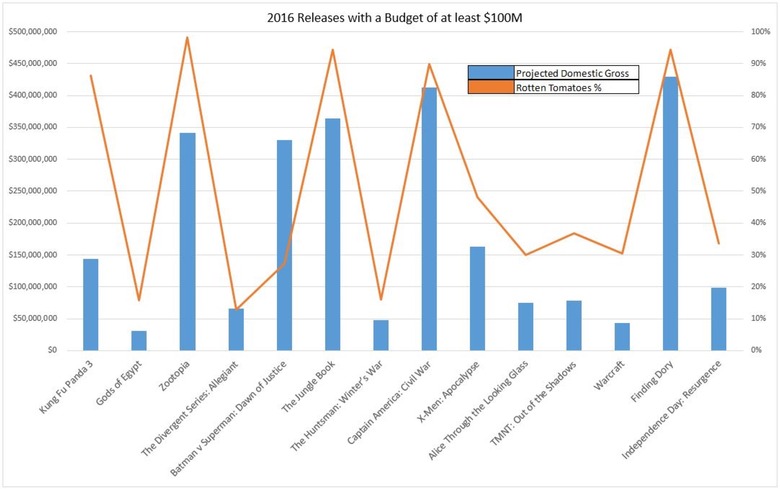Select the Kung Fu Panda 3 bar
Image resolution: width=780 pixels, height=489 pixels.
tap(91, 304)
